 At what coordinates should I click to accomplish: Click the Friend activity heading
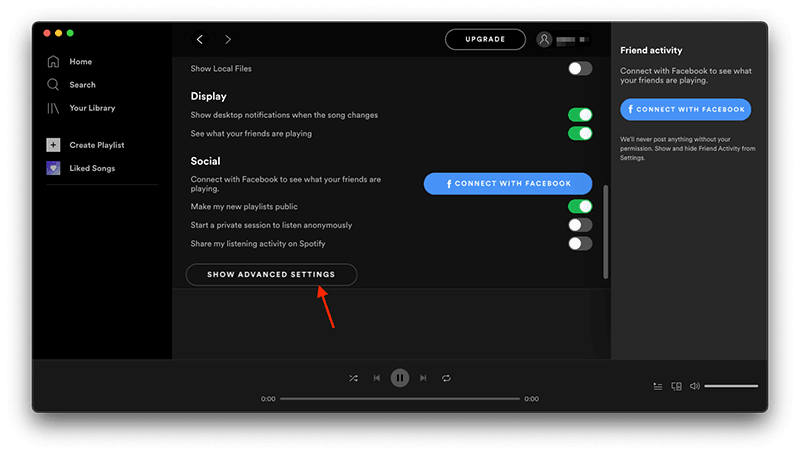651,50
